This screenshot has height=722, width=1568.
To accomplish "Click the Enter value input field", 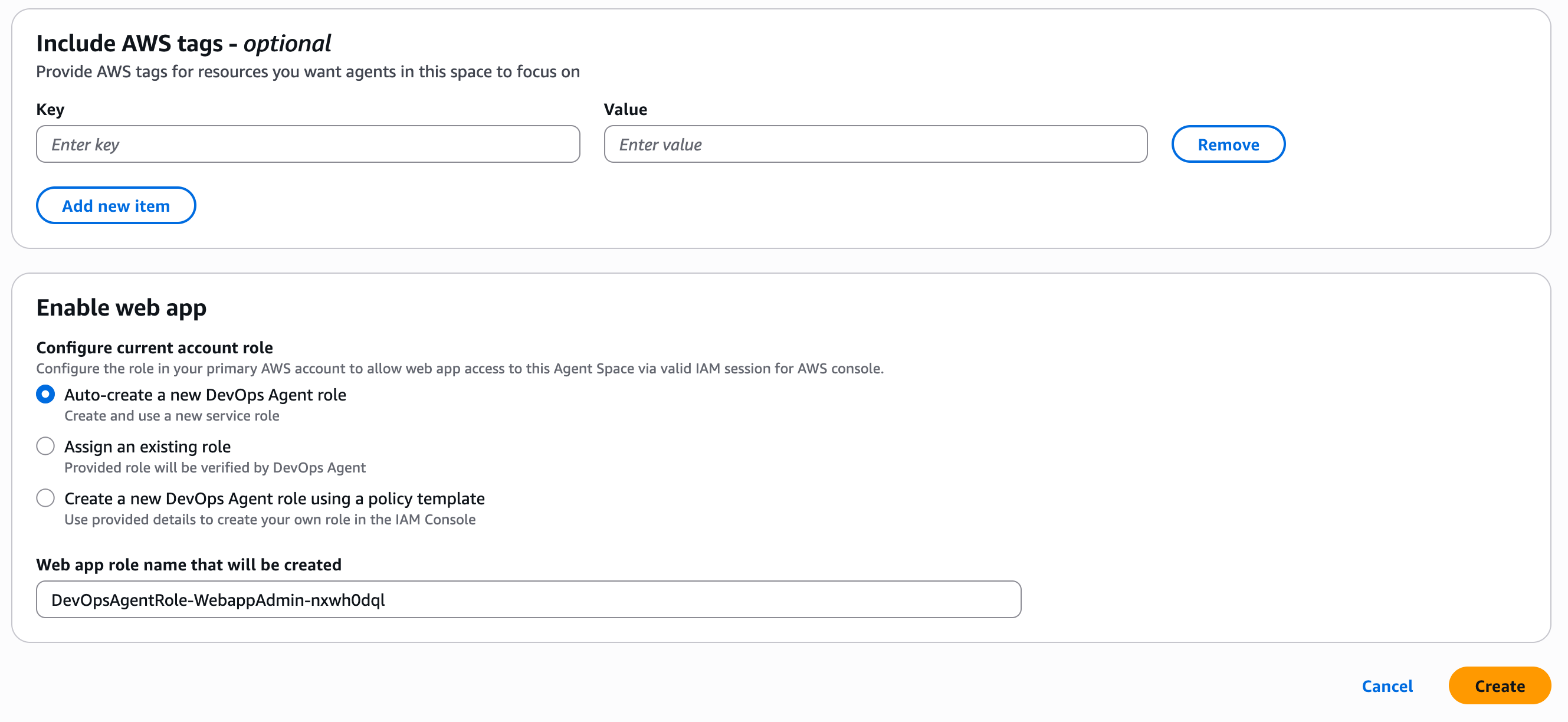I will (x=875, y=145).
